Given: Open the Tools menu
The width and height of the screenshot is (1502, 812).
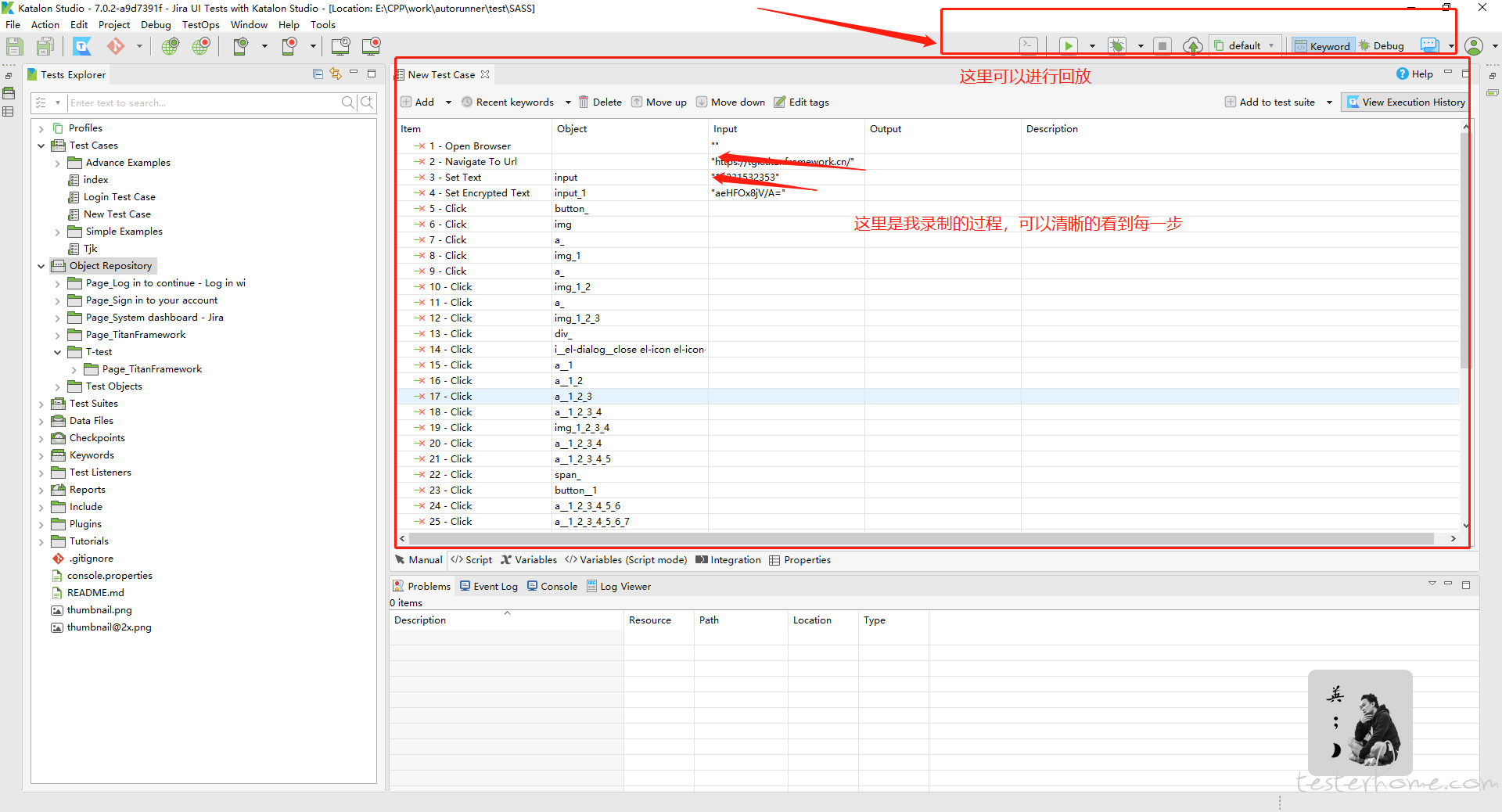Looking at the screenshot, I should (323, 24).
